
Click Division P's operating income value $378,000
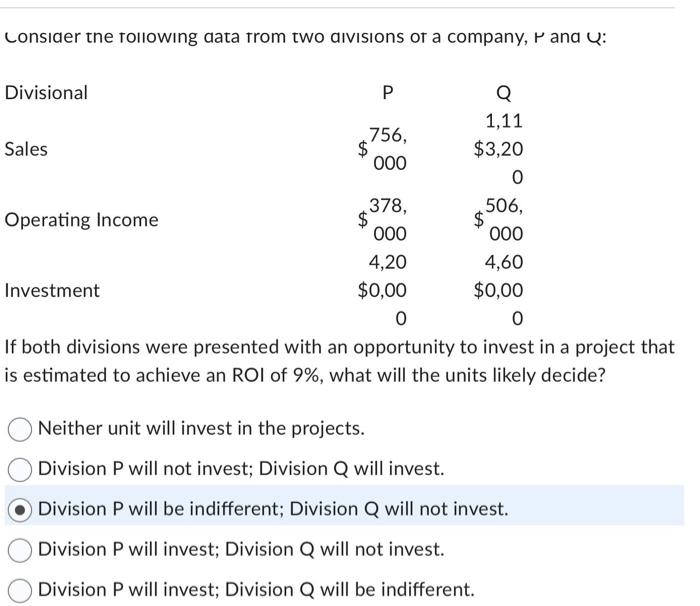coord(383,219)
